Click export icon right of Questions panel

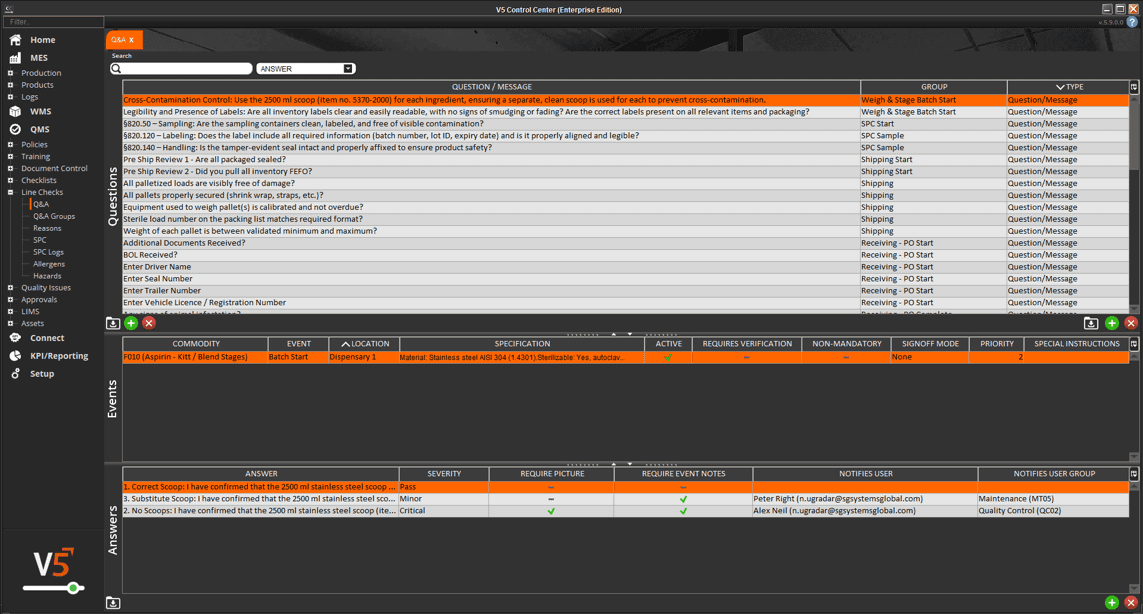1091,323
